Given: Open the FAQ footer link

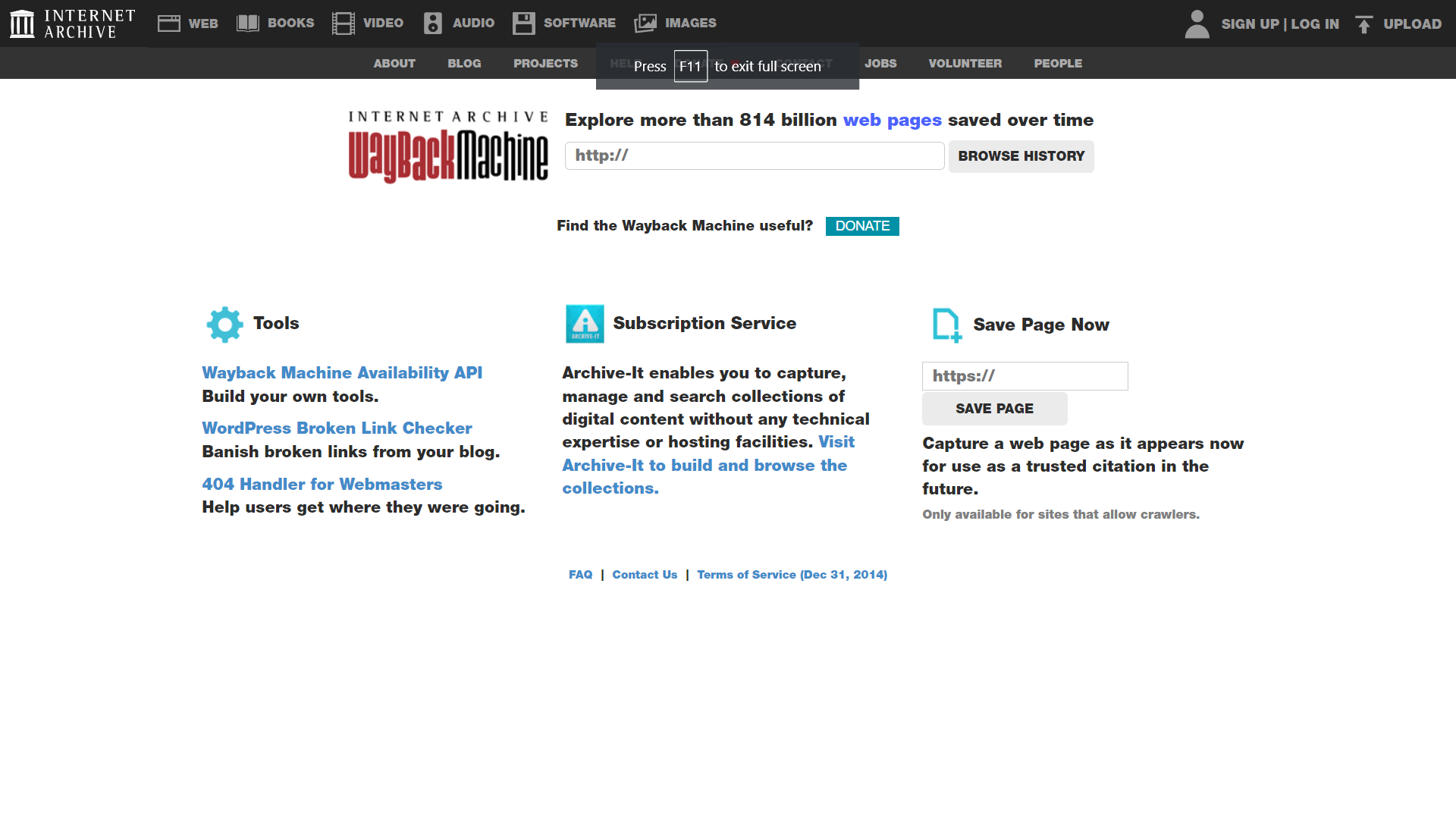Looking at the screenshot, I should click(581, 575).
